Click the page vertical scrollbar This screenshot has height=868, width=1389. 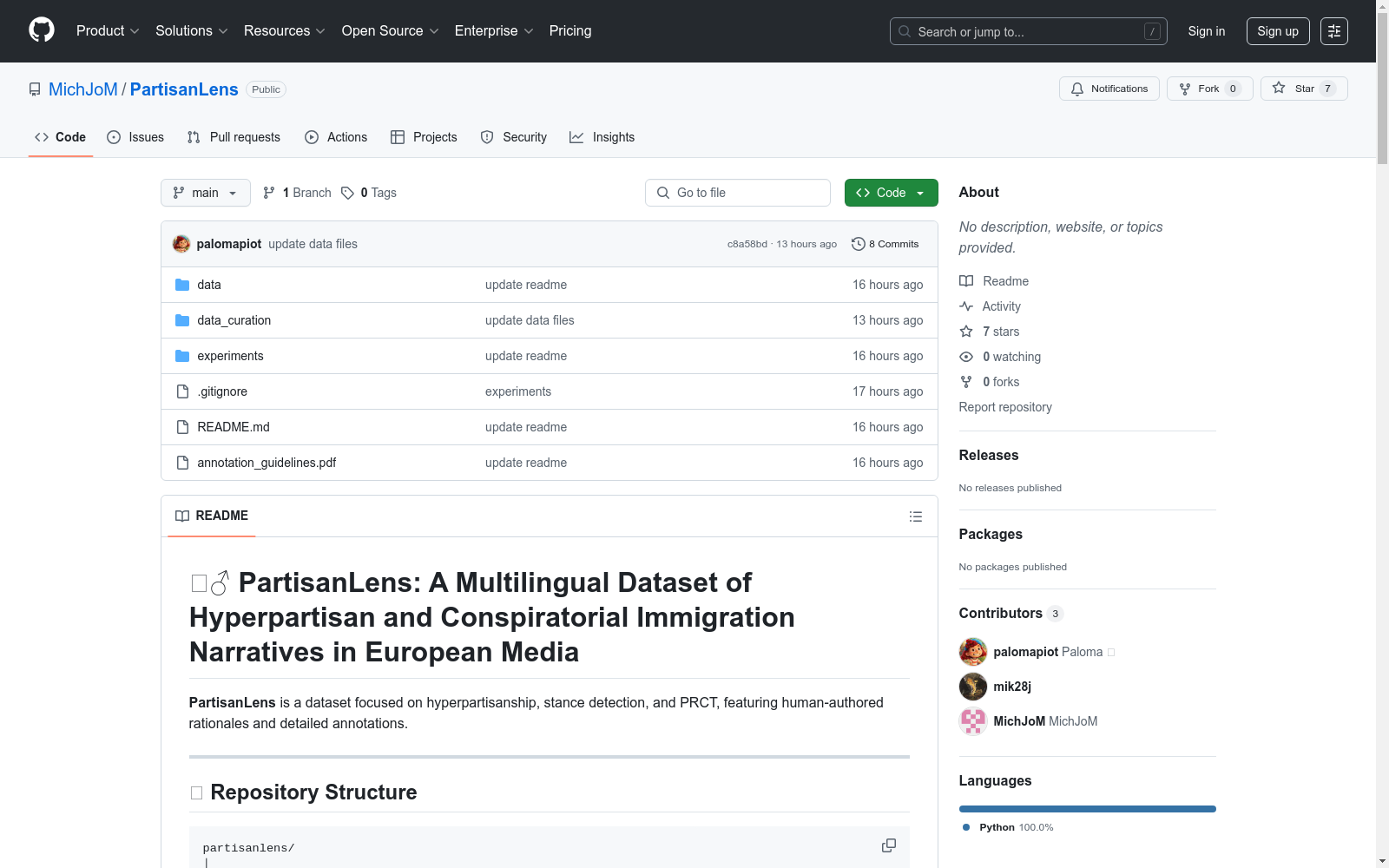pyautogui.click(x=1383, y=434)
